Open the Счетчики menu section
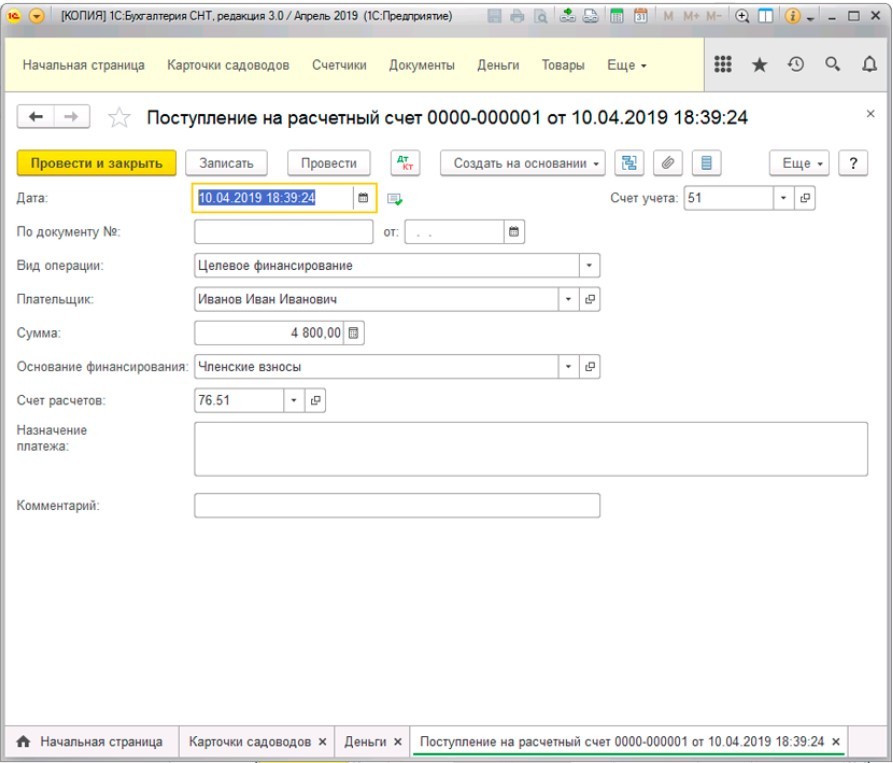Image resolution: width=893 pixels, height=763 pixels. click(338, 65)
